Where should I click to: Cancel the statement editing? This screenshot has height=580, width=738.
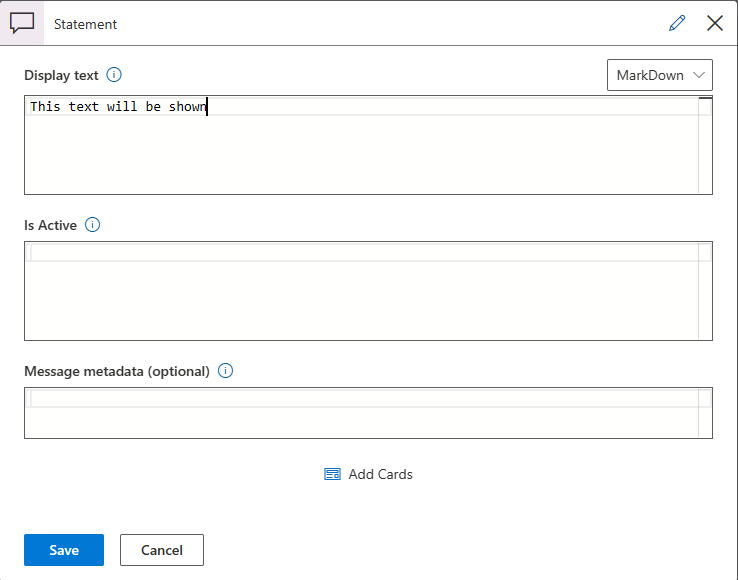pyautogui.click(x=162, y=550)
